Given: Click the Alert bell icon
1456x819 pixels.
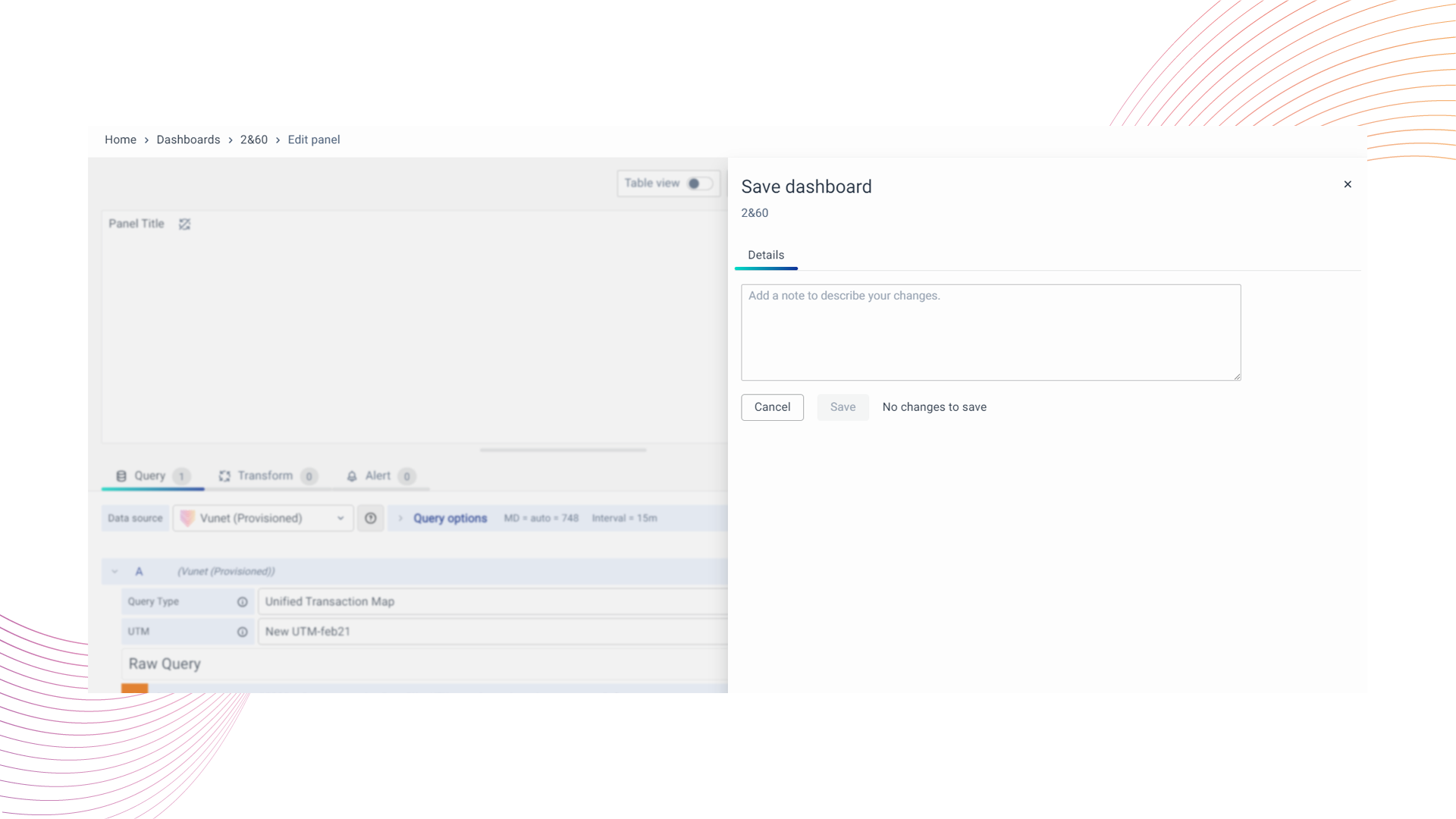Looking at the screenshot, I should point(352,476).
